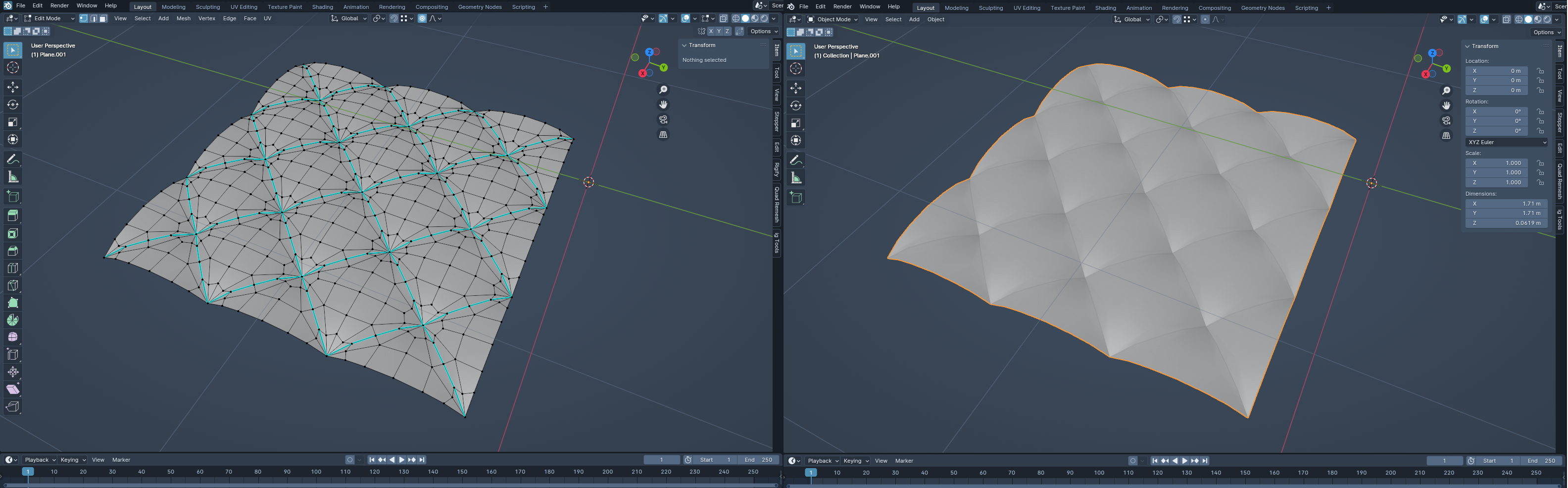Viewport: 1568px width, 488px height.
Task: Open the Object menu in the right header
Action: point(935,19)
